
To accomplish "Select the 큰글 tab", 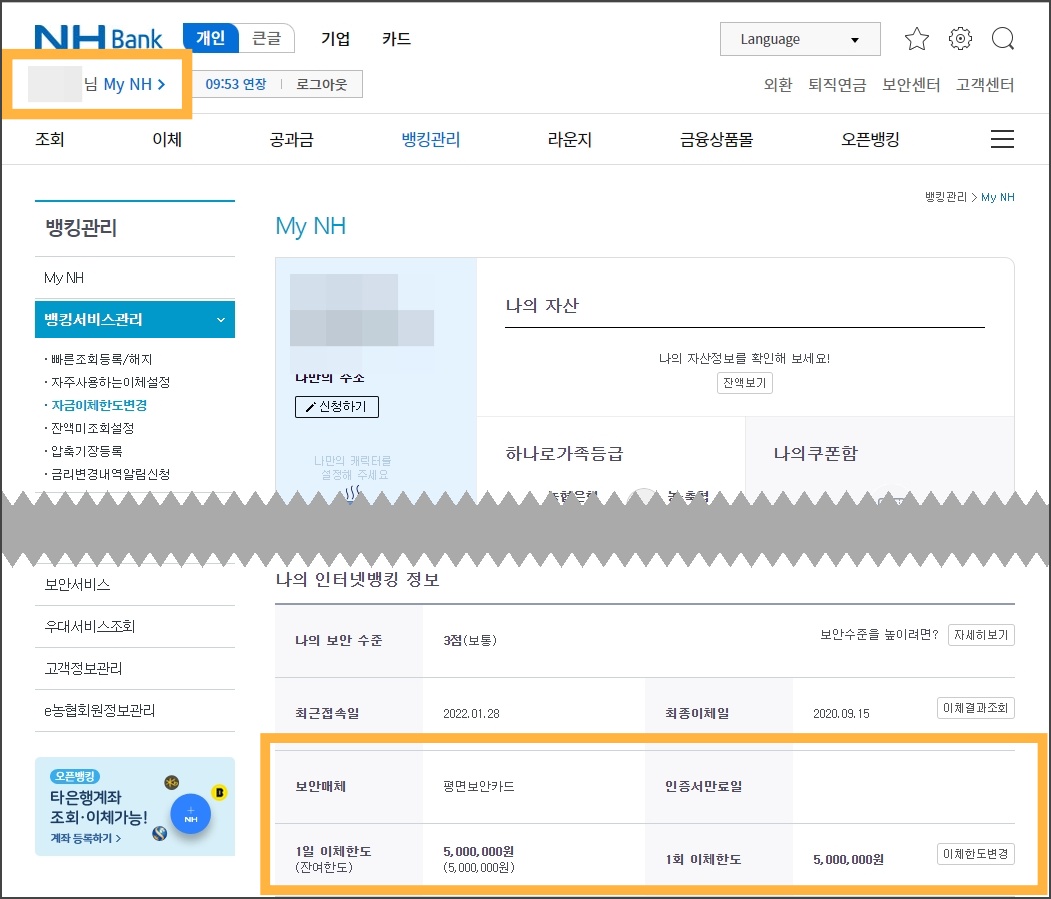I will [x=266, y=38].
